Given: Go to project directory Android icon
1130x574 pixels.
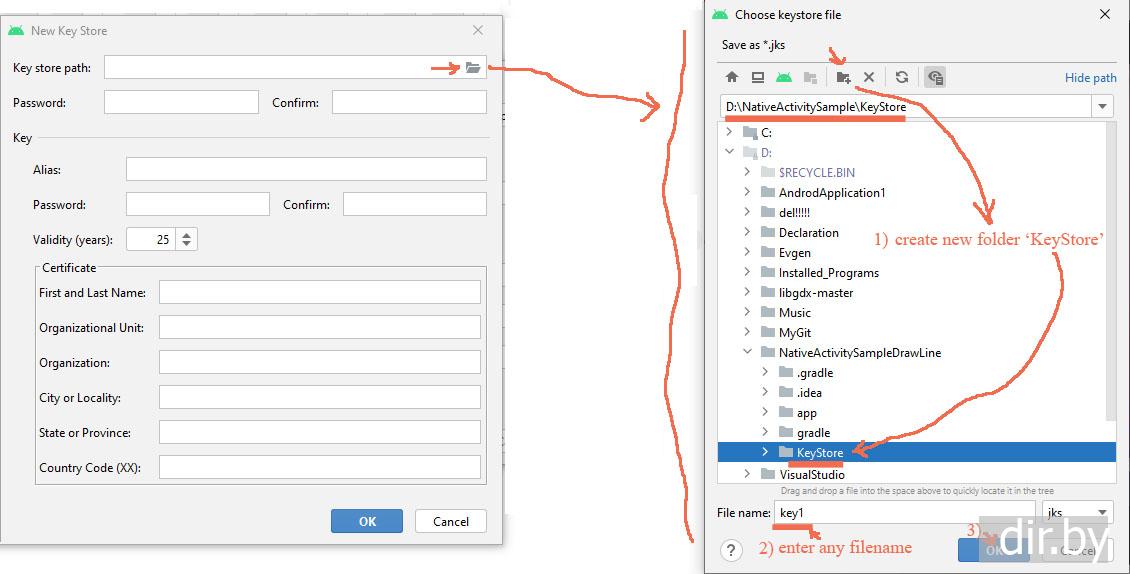Looking at the screenshot, I should point(783,77).
